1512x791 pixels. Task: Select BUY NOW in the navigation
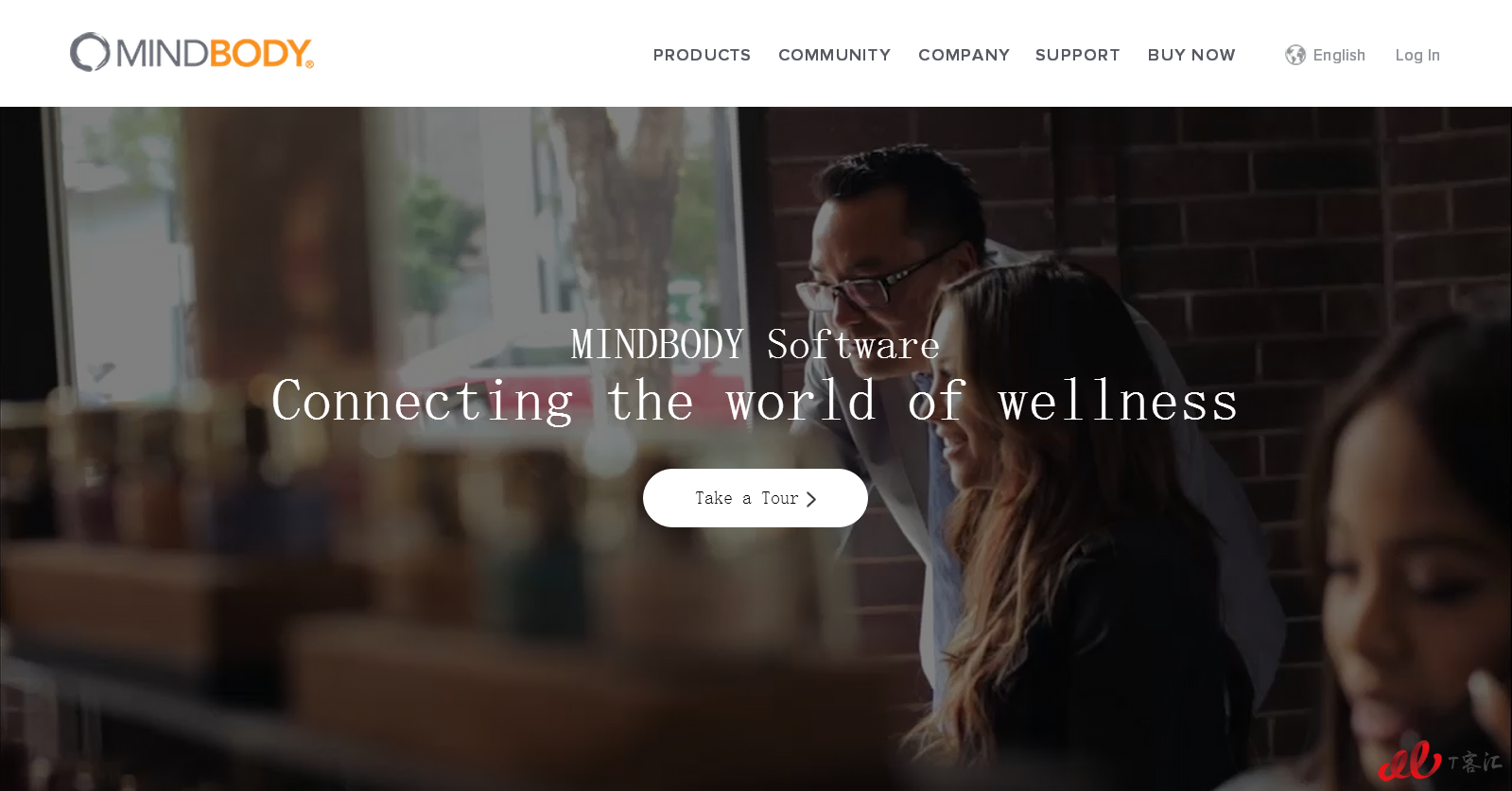pyautogui.click(x=1191, y=55)
